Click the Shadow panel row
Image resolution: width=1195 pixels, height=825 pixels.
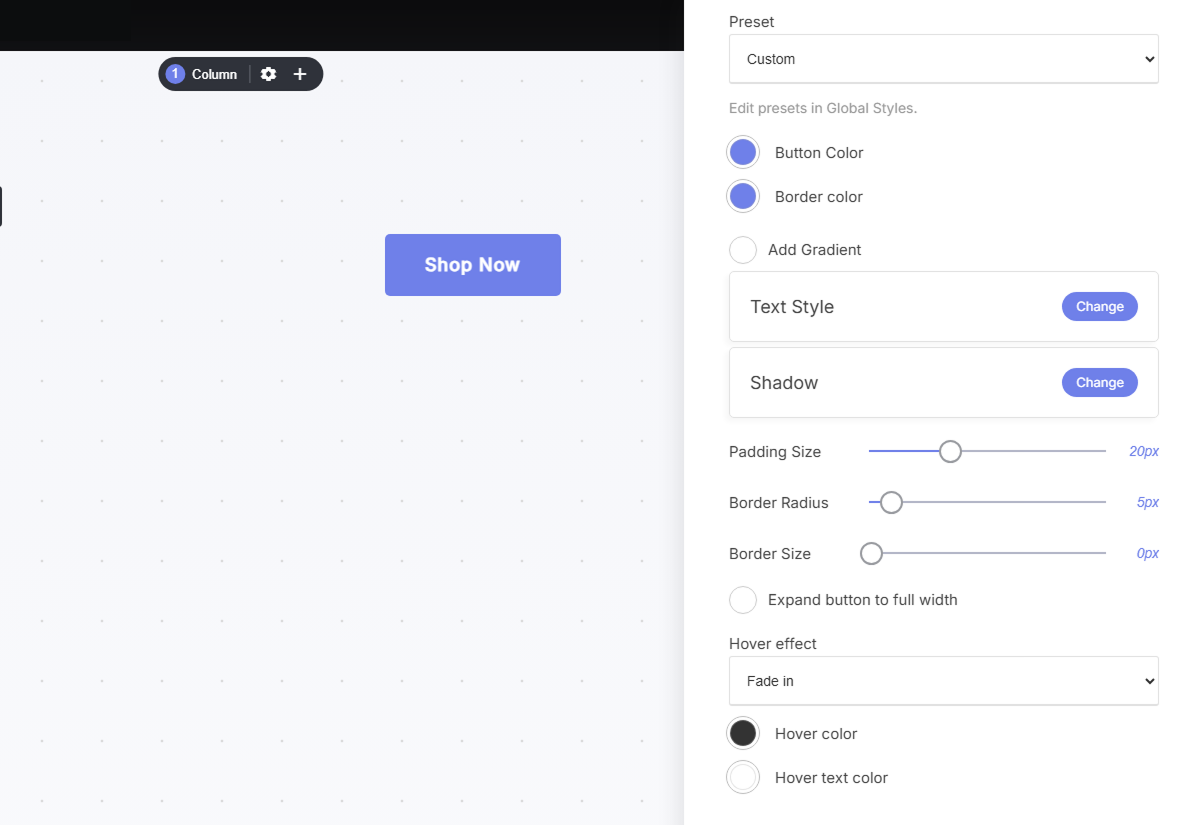tap(944, 382)
